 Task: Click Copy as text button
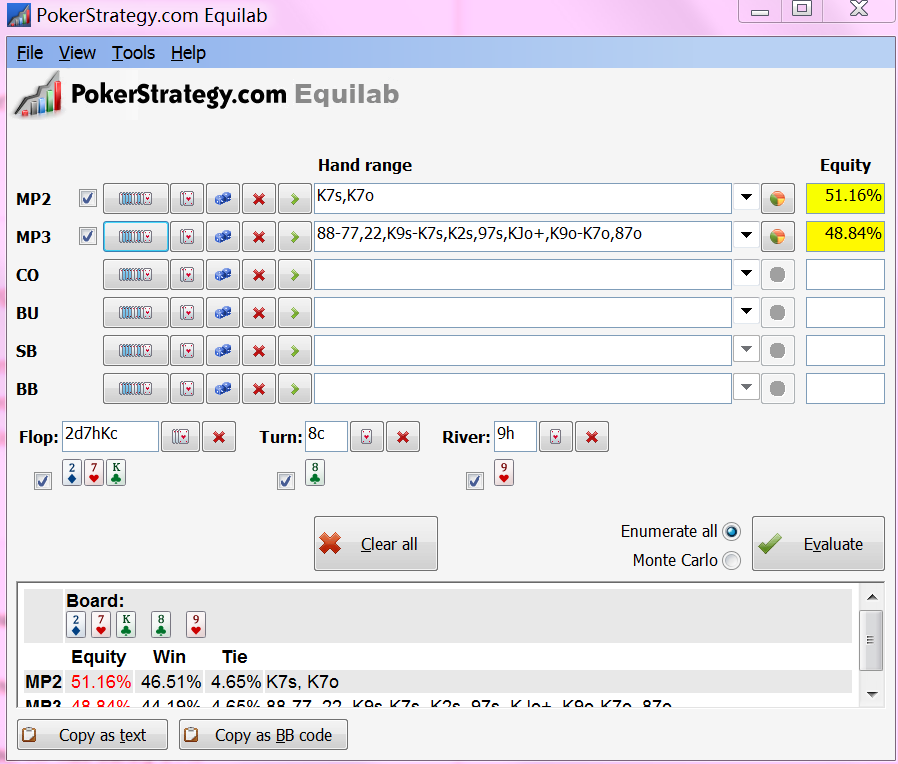92,735
